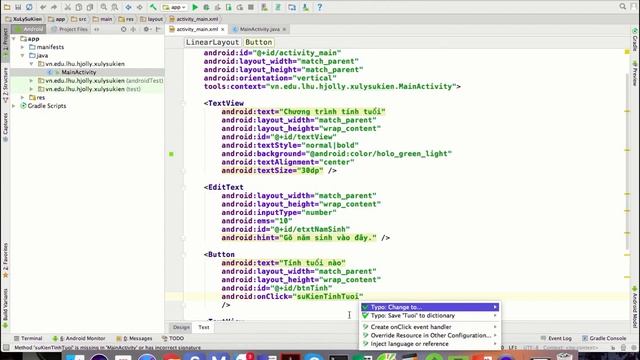Collapse vn.edu.lhu.hjolly.xulysukien main package

click(31, 64)
